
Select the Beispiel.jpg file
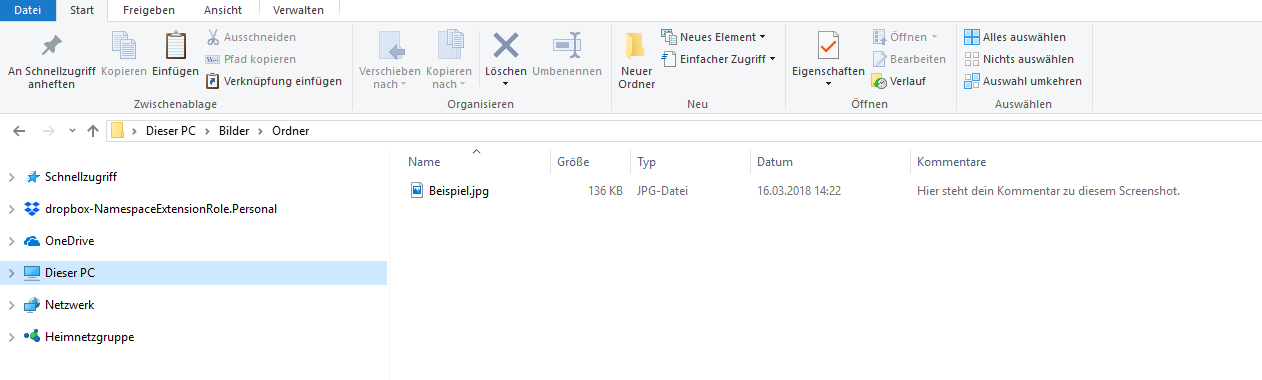pos(459,191)
